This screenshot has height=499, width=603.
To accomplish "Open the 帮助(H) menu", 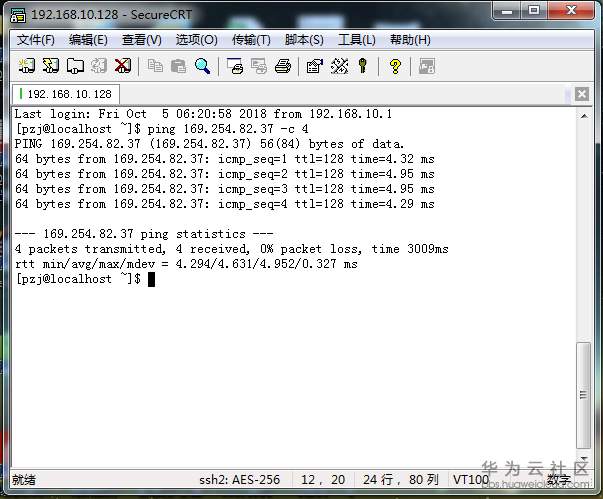I will coord(410,40).
